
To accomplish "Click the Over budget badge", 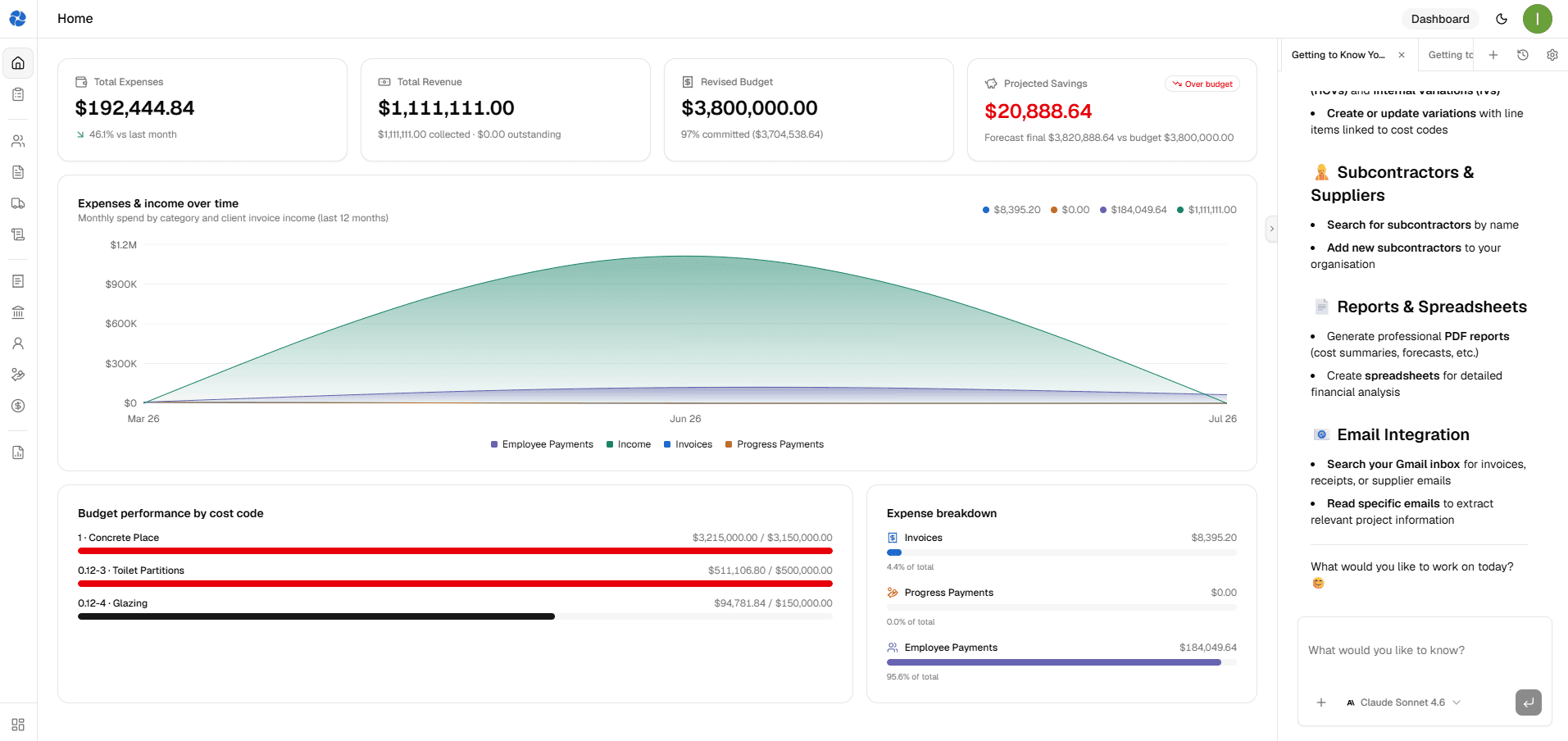I will [x=1202, y=84].
